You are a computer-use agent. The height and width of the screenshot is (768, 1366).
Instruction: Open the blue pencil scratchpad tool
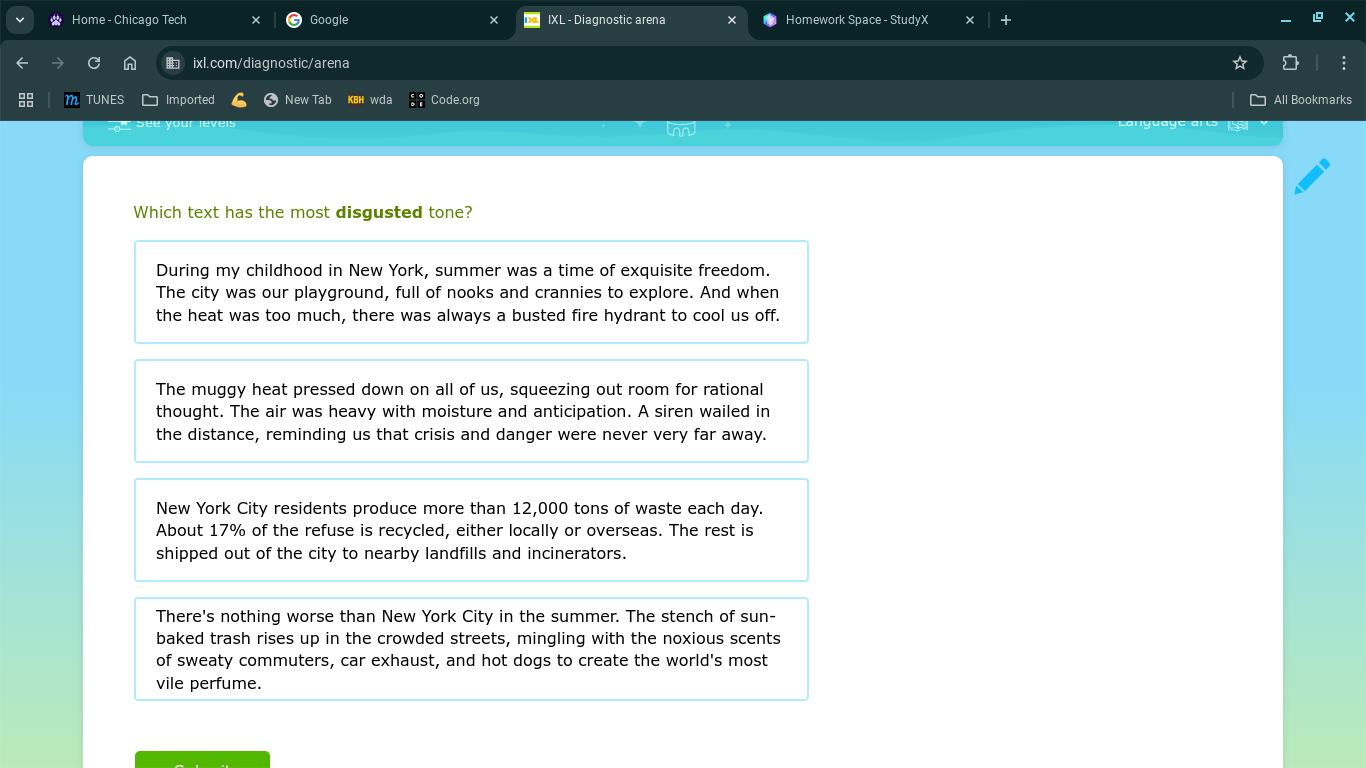pyautogui.click(x=1312, y=176)
